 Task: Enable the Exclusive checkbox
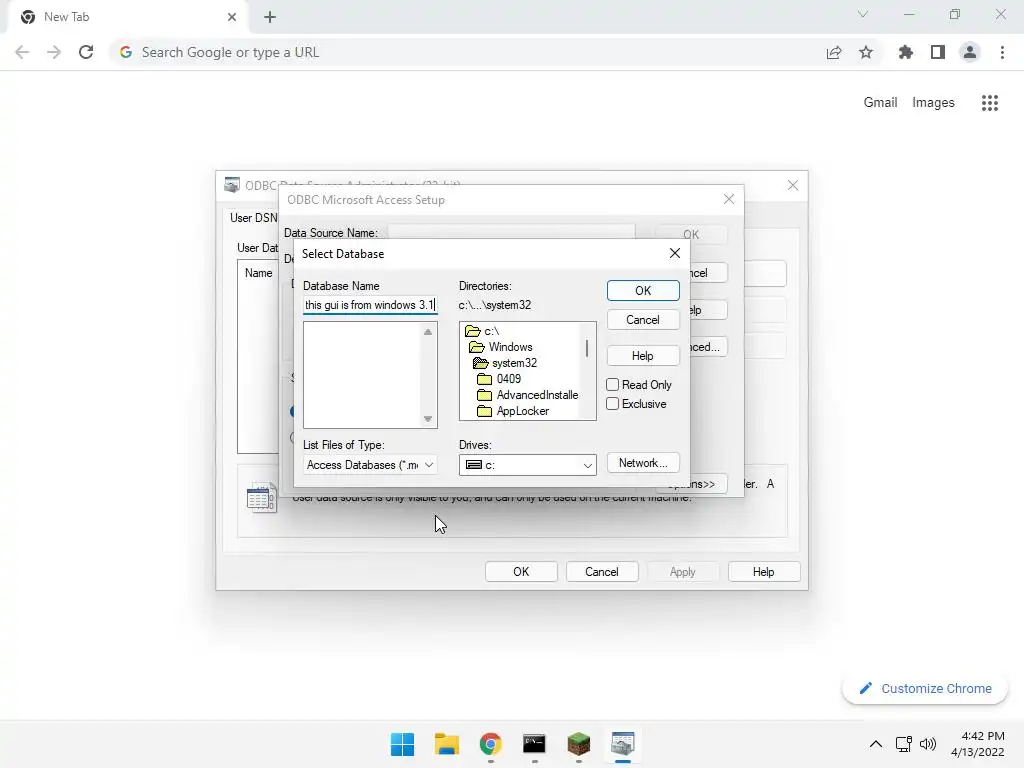[x=613, y=404]
